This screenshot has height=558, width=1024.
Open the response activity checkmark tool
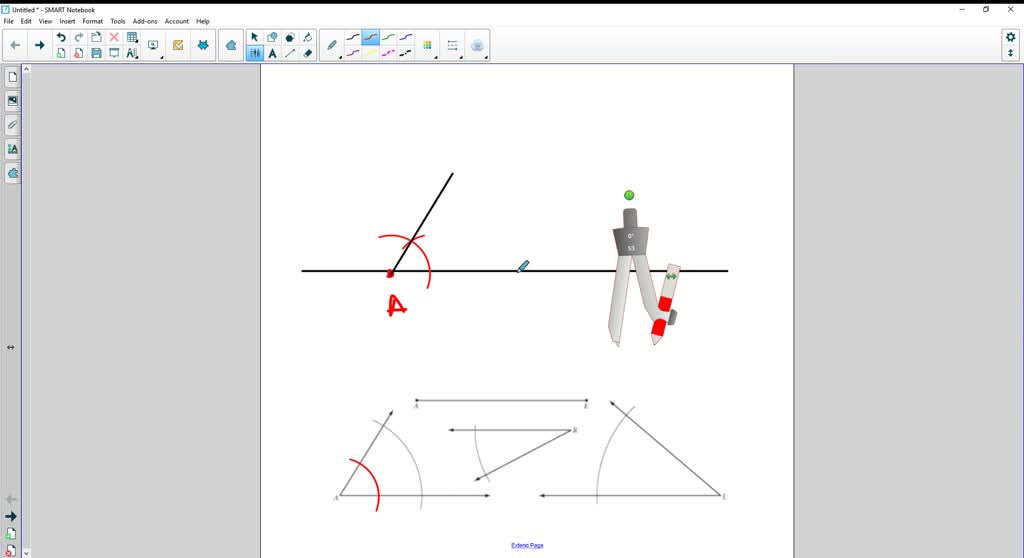tap(178, 45)
